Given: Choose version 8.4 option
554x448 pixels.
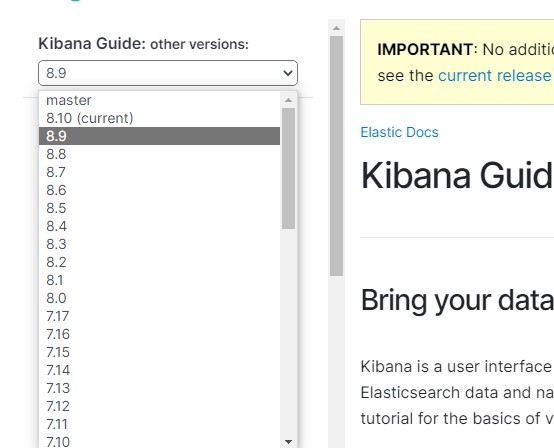Looking at the screenshot, I should [x=159, y=226].
